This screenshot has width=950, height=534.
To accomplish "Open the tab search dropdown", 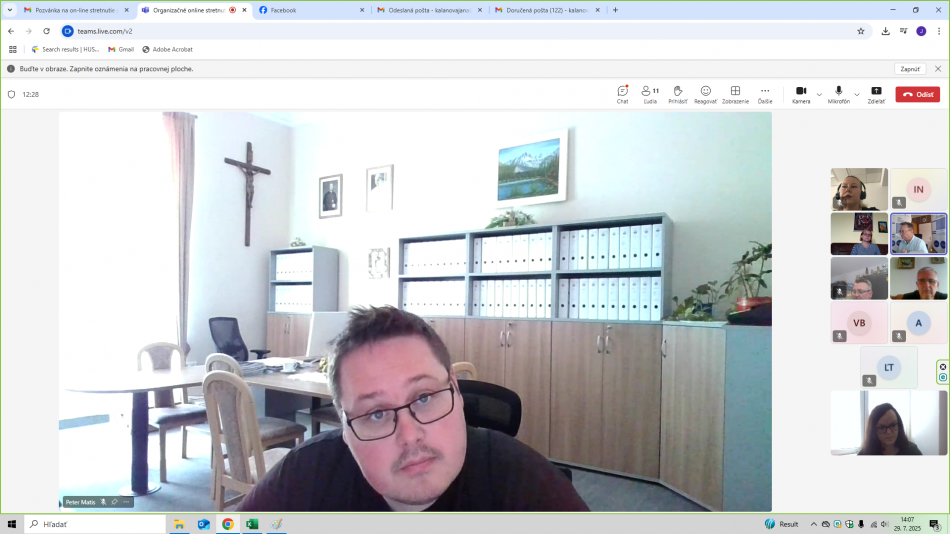I will (x=10, y=10).
